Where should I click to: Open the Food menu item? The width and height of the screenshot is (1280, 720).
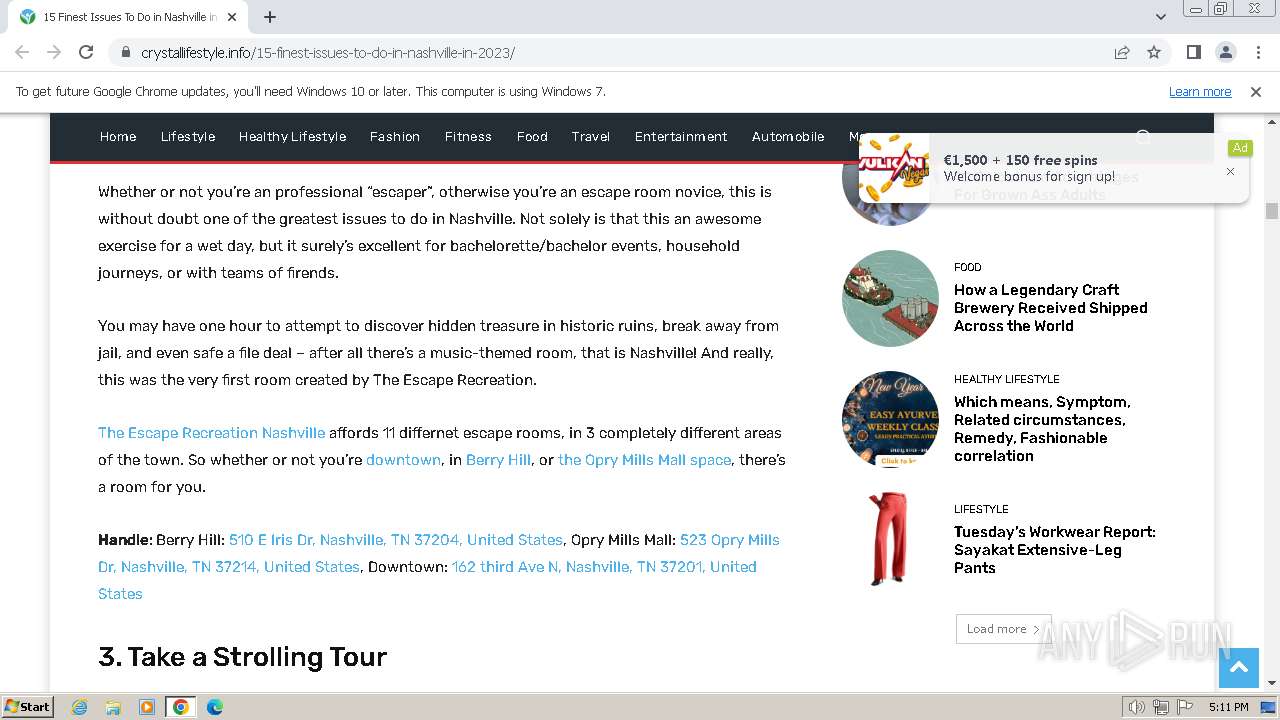pos(532,137)
